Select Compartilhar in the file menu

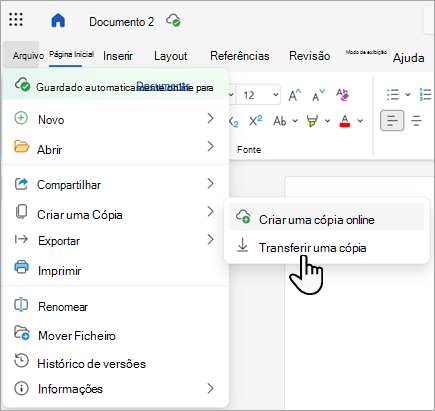(x=115, y=184)
